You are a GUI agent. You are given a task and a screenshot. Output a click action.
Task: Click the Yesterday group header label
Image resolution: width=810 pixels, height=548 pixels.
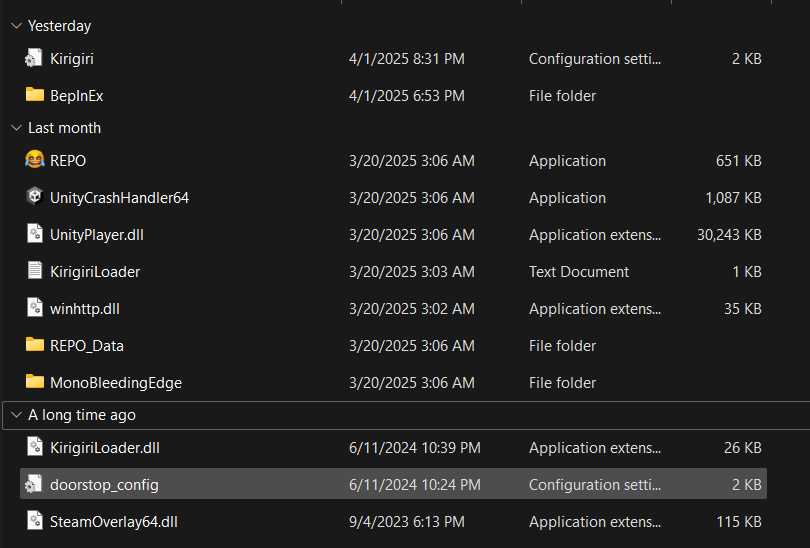click(x=59, y=26)
